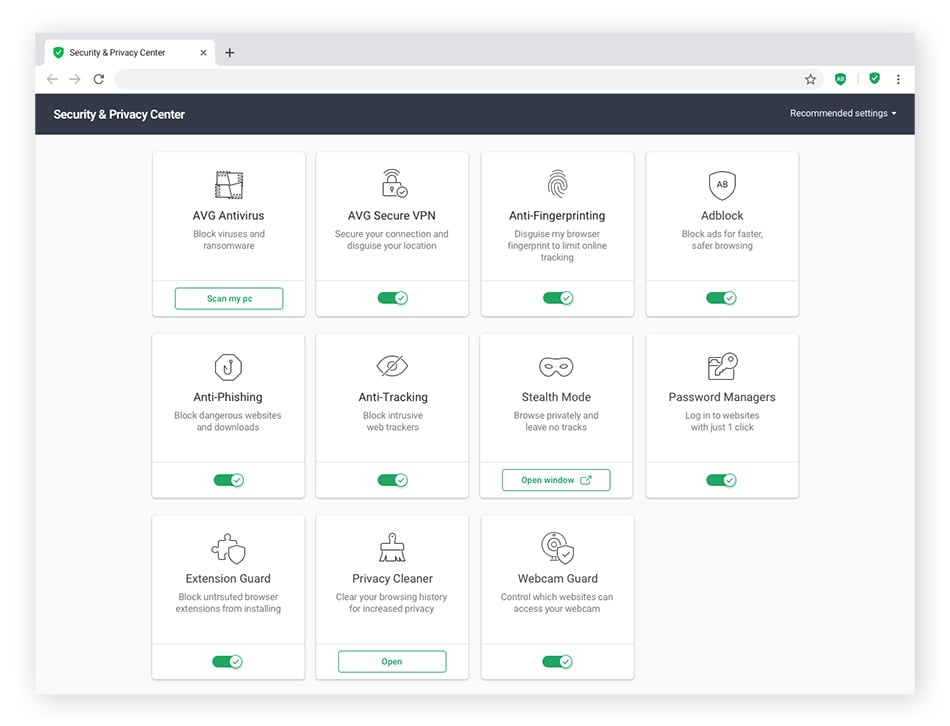
Task: Toggle the Anti-Fingerprinting switch
Action: 558,298
